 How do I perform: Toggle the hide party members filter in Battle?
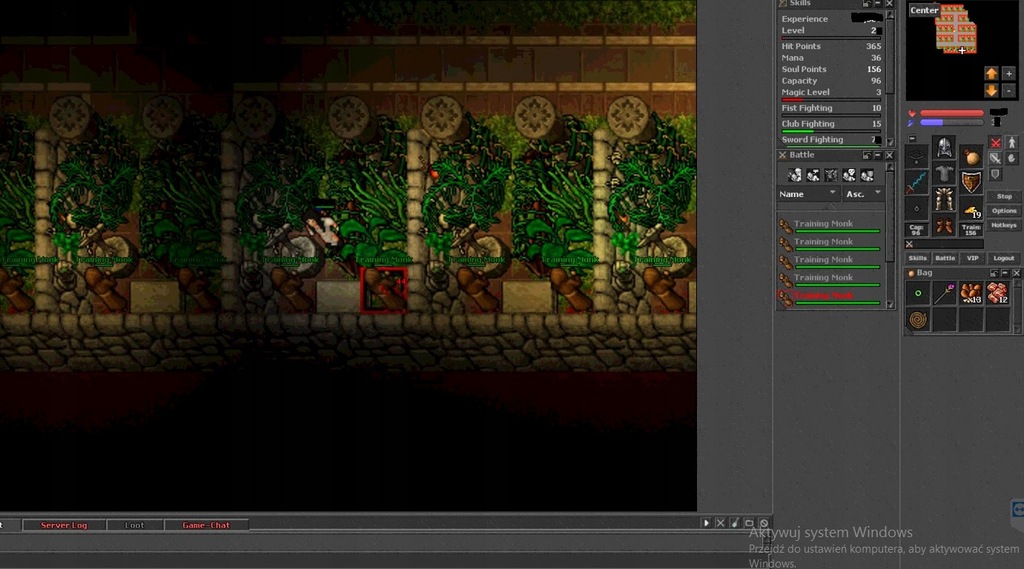(867, 175)
